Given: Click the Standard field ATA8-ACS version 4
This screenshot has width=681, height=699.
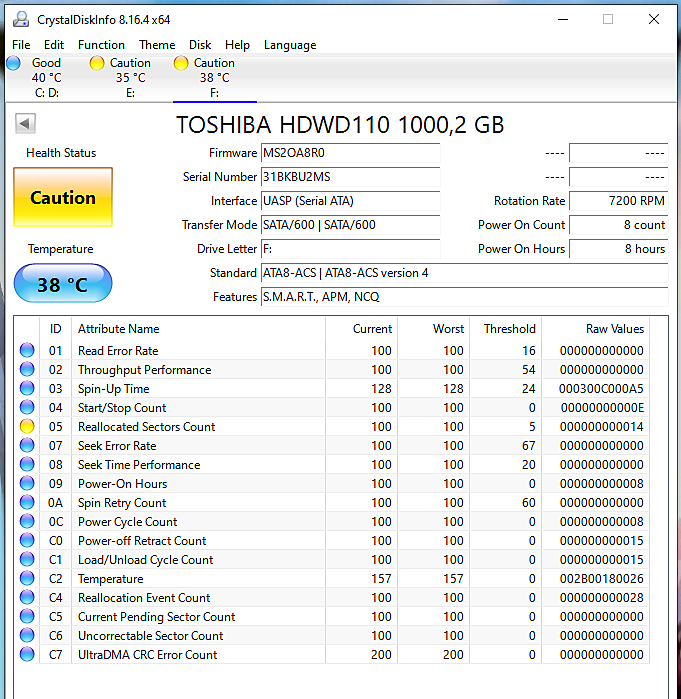Looking at the screenshot, I should click(464, 273).
